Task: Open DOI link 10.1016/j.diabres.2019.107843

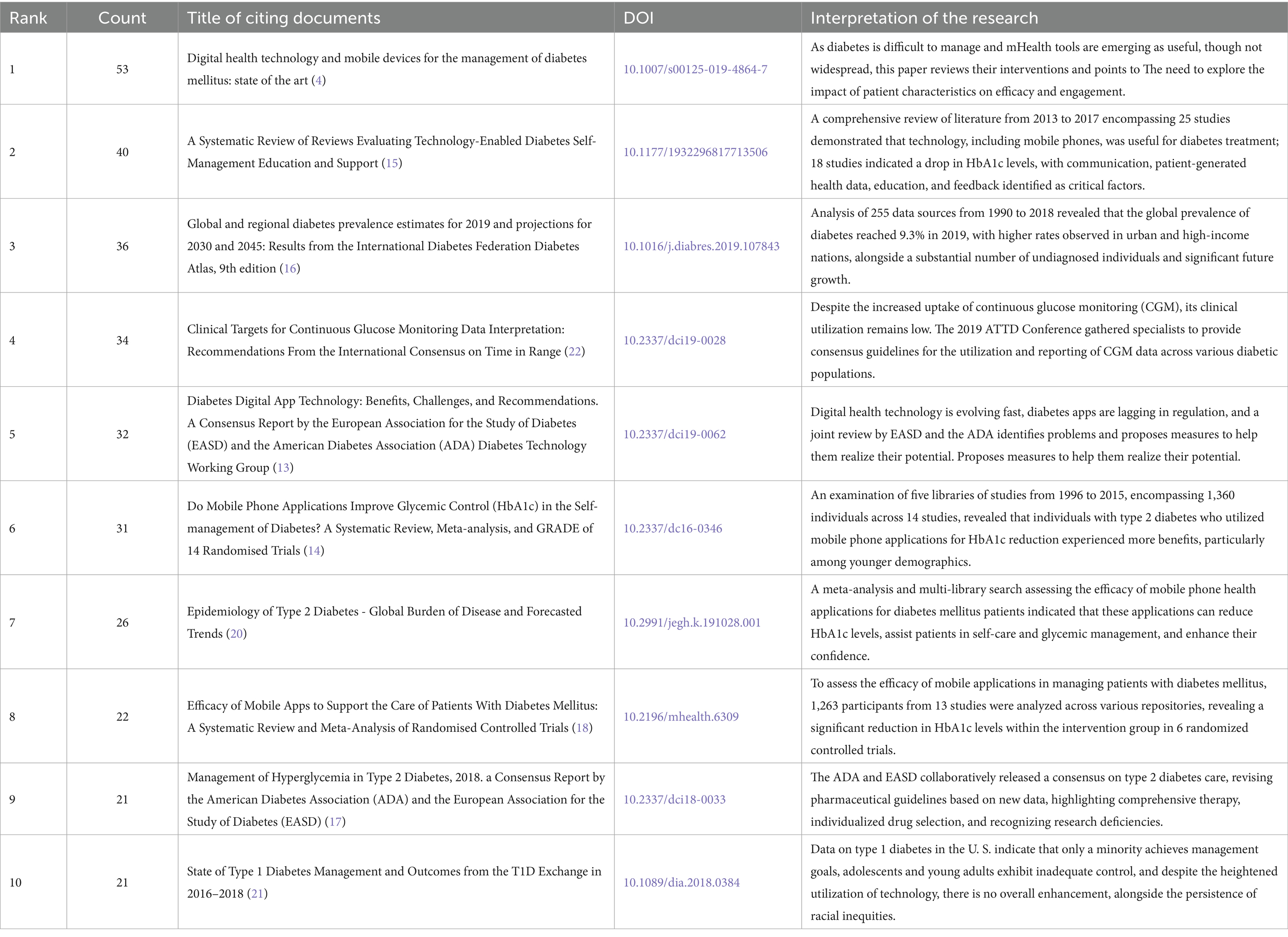Action: (x=701, y=246)
